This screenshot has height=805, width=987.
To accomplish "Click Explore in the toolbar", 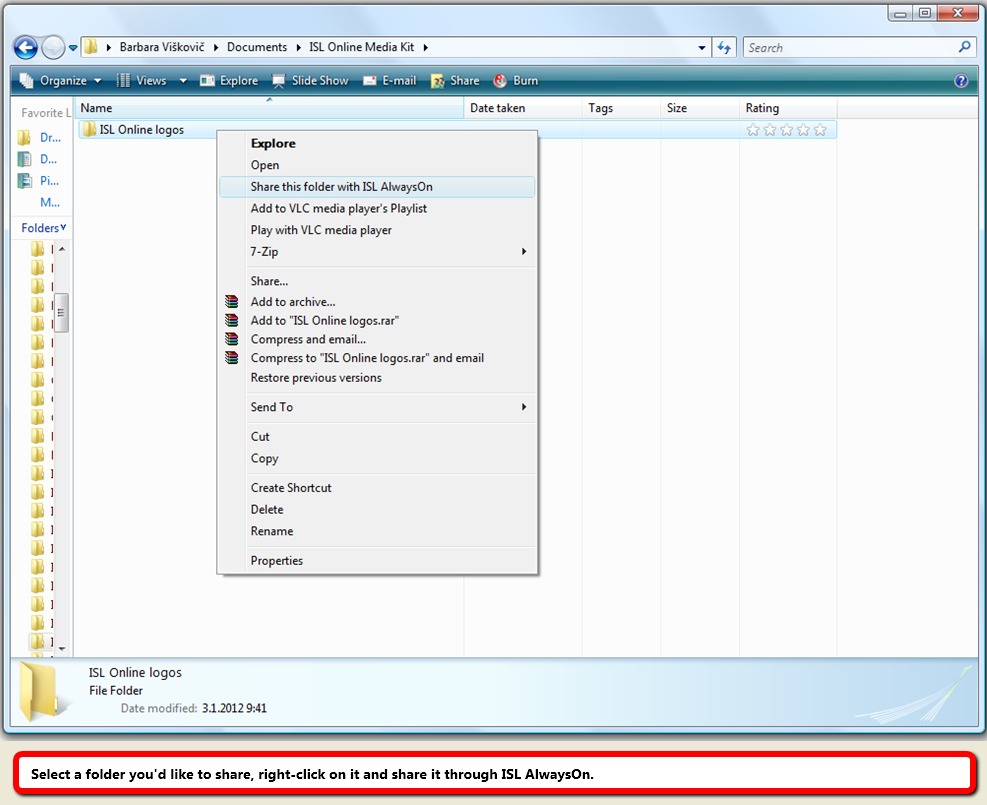I will [229, 81].
